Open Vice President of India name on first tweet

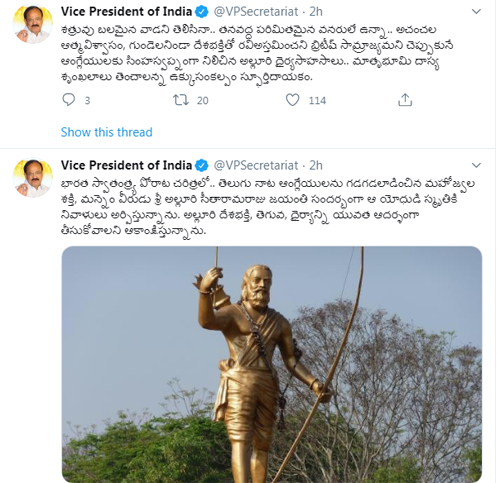click(126, 12)
